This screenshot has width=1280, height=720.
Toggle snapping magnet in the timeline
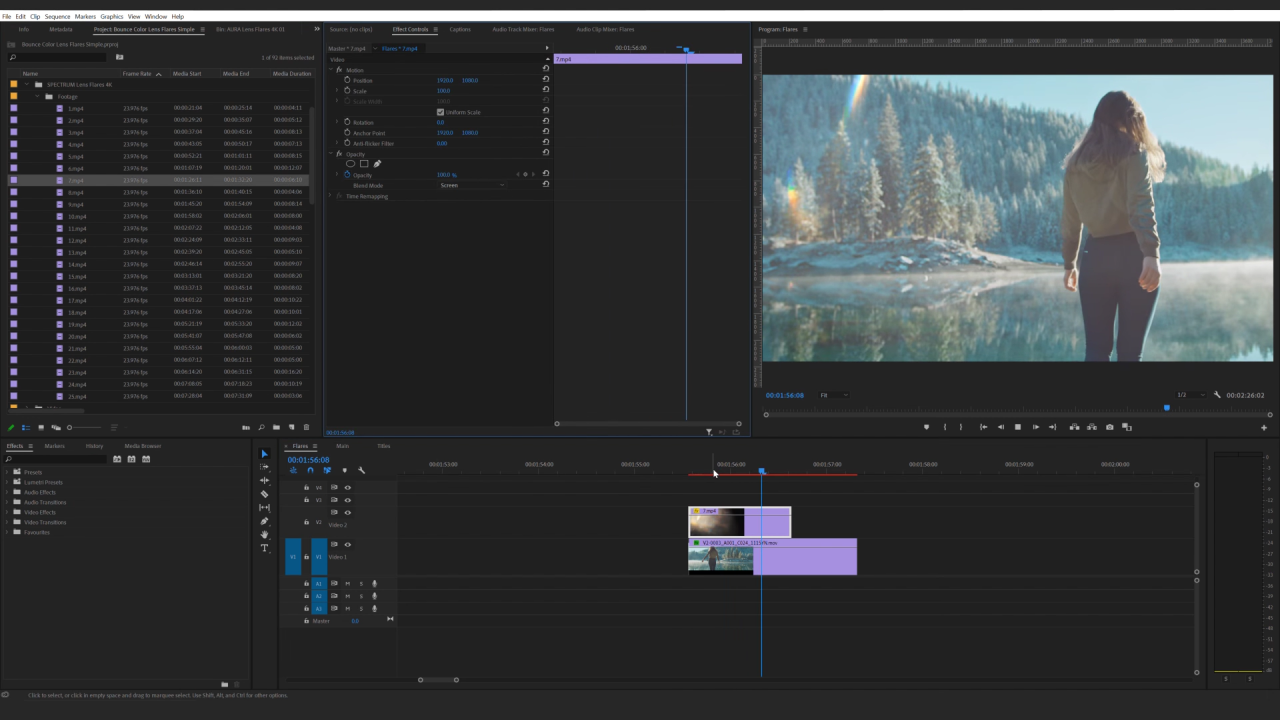(x=310, y=470)
